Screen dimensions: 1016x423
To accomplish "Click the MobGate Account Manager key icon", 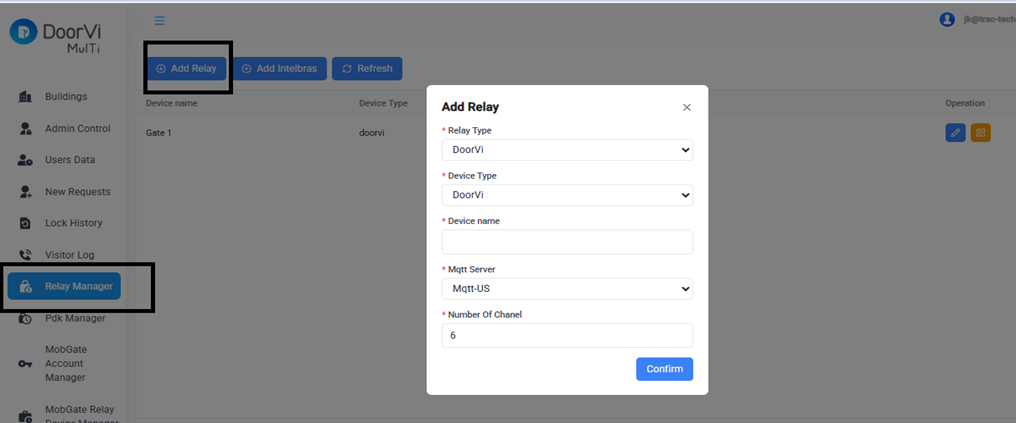I will 25,363.
